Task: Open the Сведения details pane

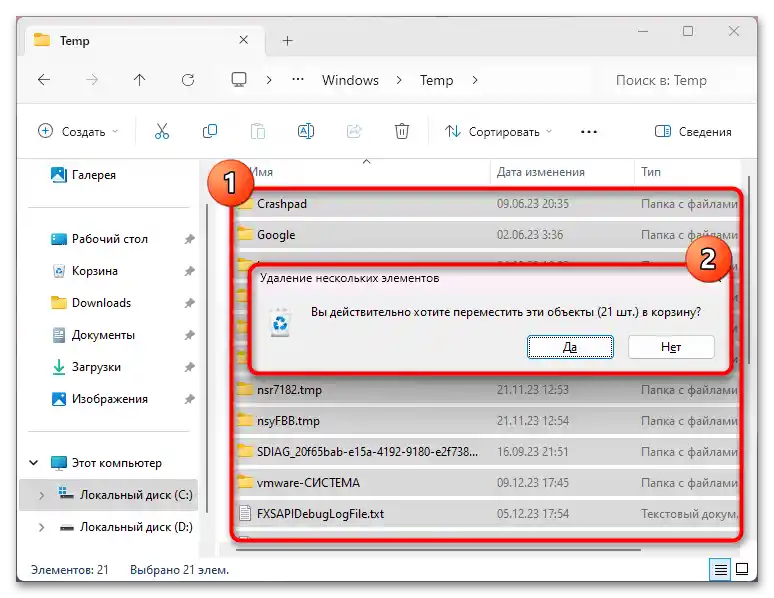Action: pos(693,131)
